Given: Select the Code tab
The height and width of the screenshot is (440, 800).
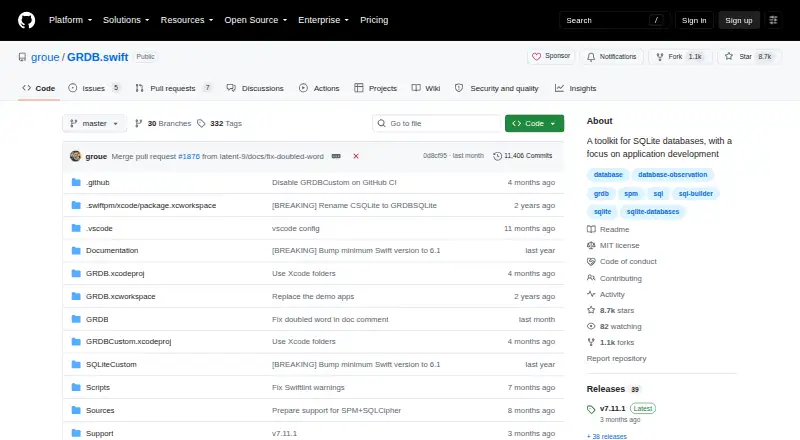Looking at the screenshot, I should [39, 88].
